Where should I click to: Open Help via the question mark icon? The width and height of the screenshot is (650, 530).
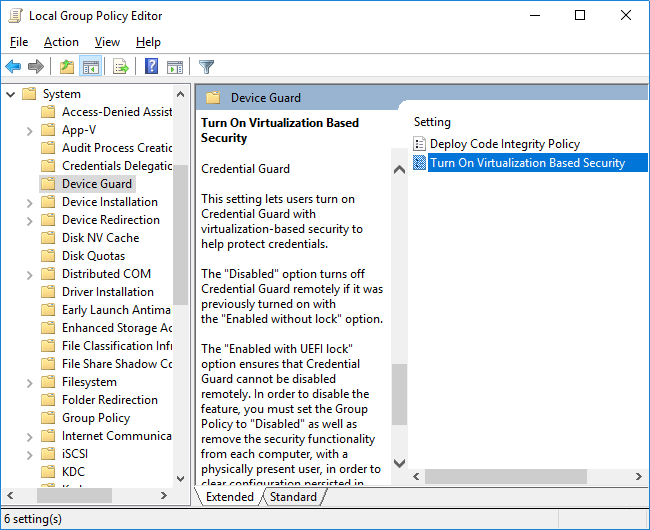pyautogui.click(x=151, y=67)
